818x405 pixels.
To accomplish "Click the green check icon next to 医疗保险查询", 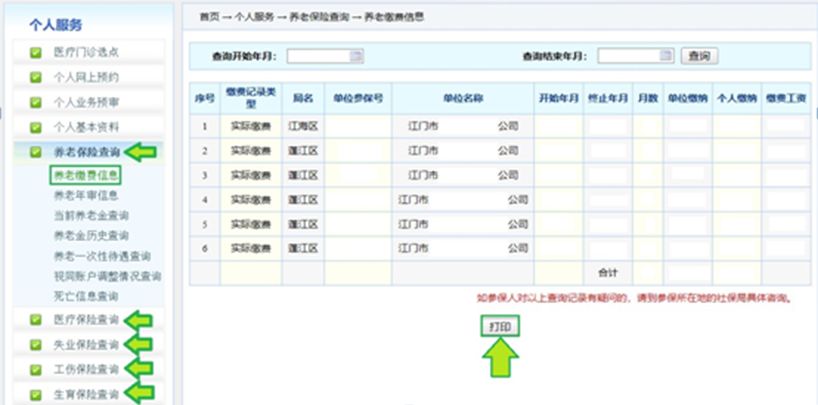I will tap(35, 320).
